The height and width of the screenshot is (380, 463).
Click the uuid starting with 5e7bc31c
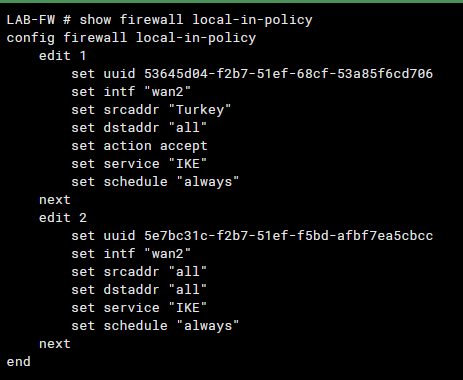288,236
